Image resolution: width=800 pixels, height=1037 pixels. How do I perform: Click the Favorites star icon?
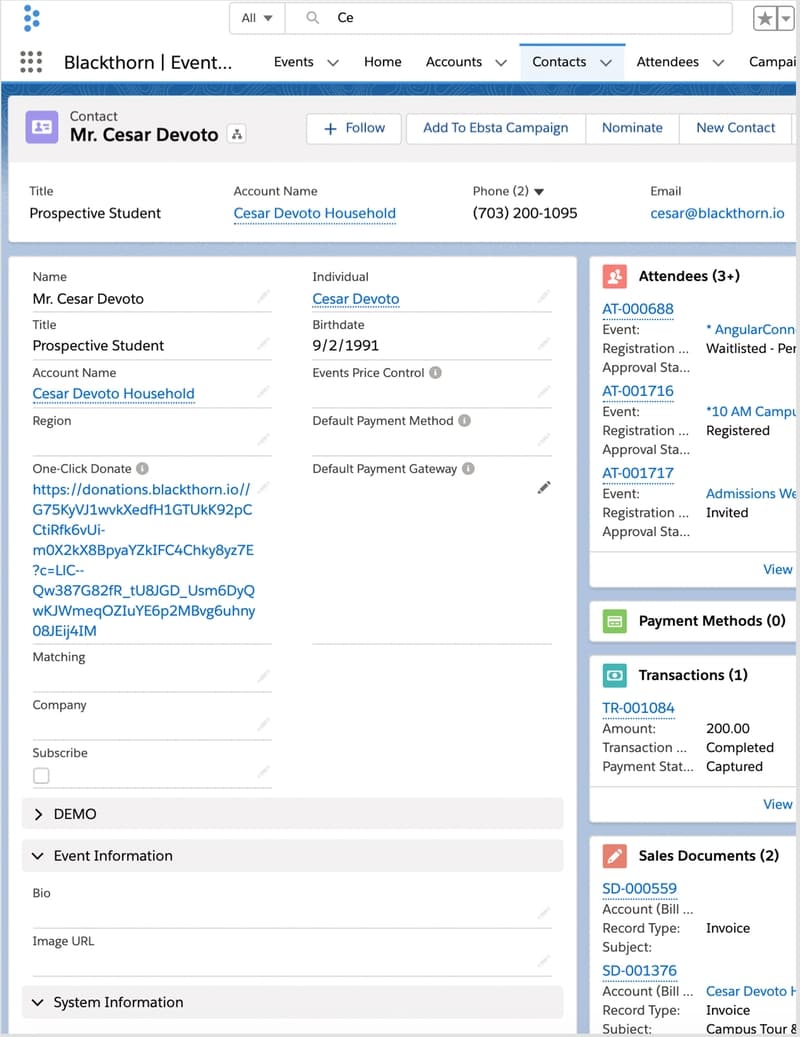click(x=765, y=19)
